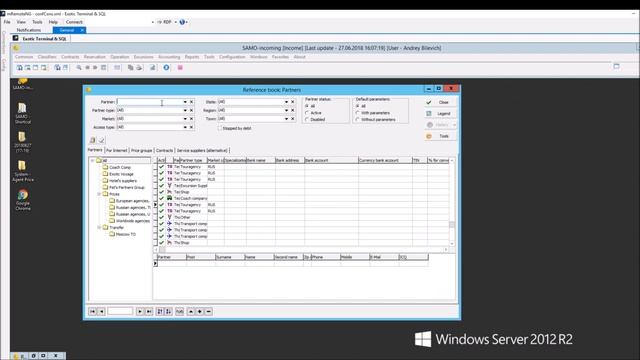This screenshot has height=360, width=640.
Task: Click the up-arrow edit record button
Action: point(191,311)
